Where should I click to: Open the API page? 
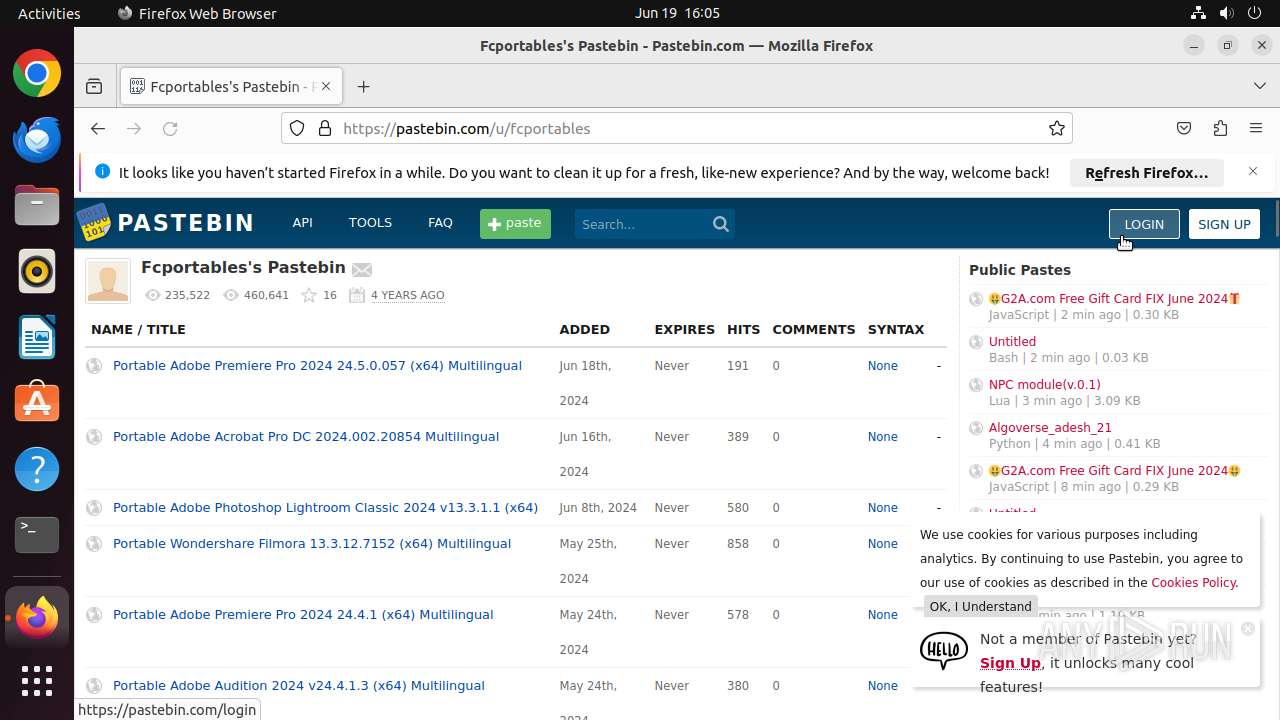pos(303,223)
